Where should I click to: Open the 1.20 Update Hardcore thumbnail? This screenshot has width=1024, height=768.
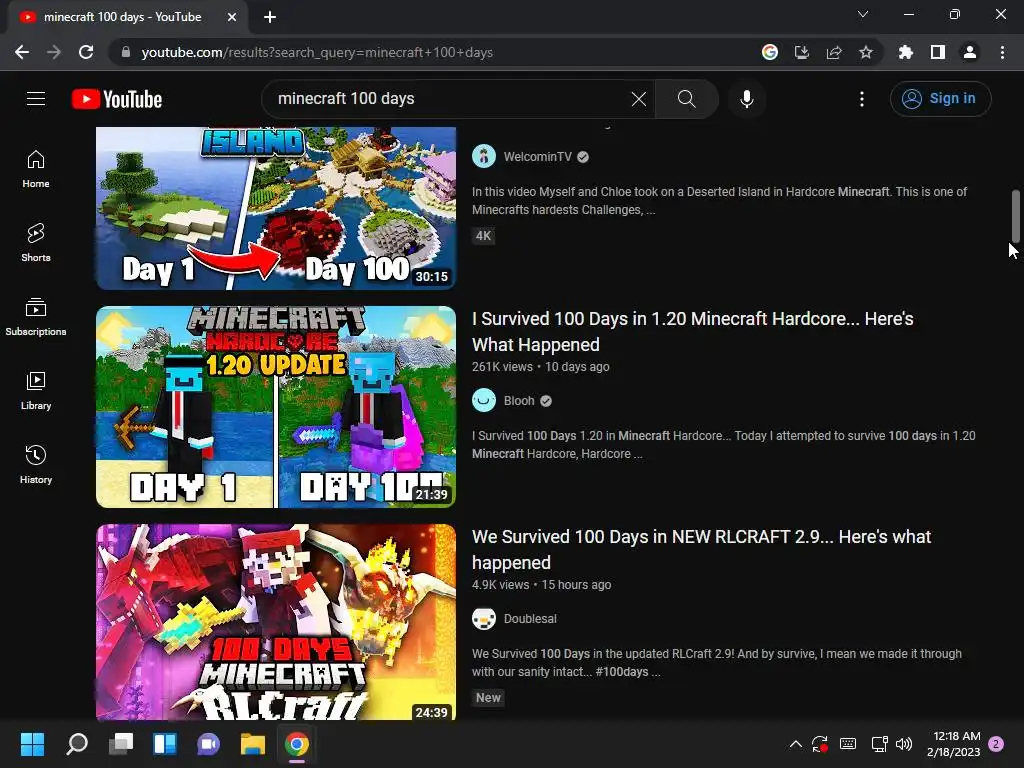276,407
